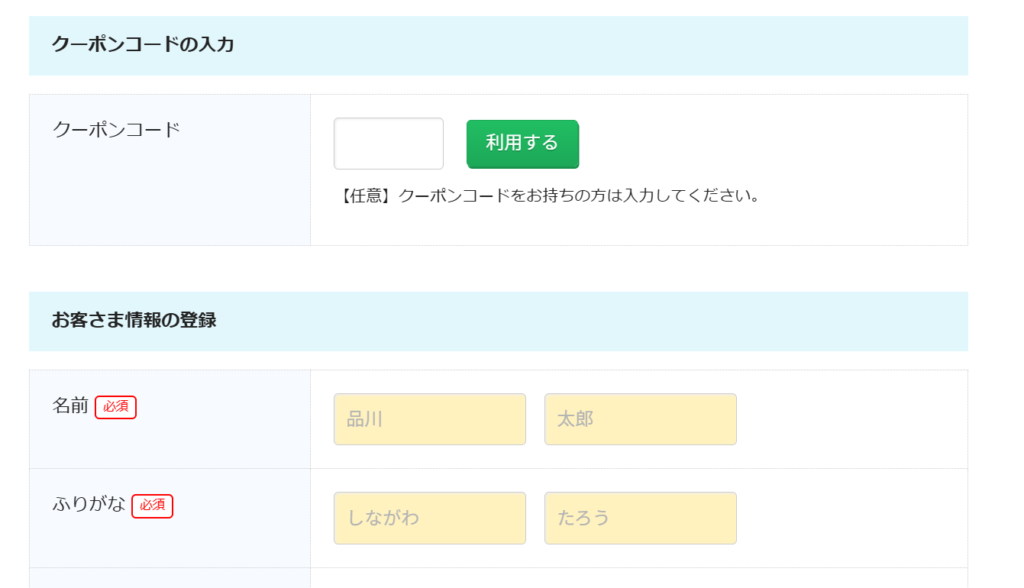Screen dimensions: 1024x588
Task: Select the しながわ furigana field
Action: 429,518
